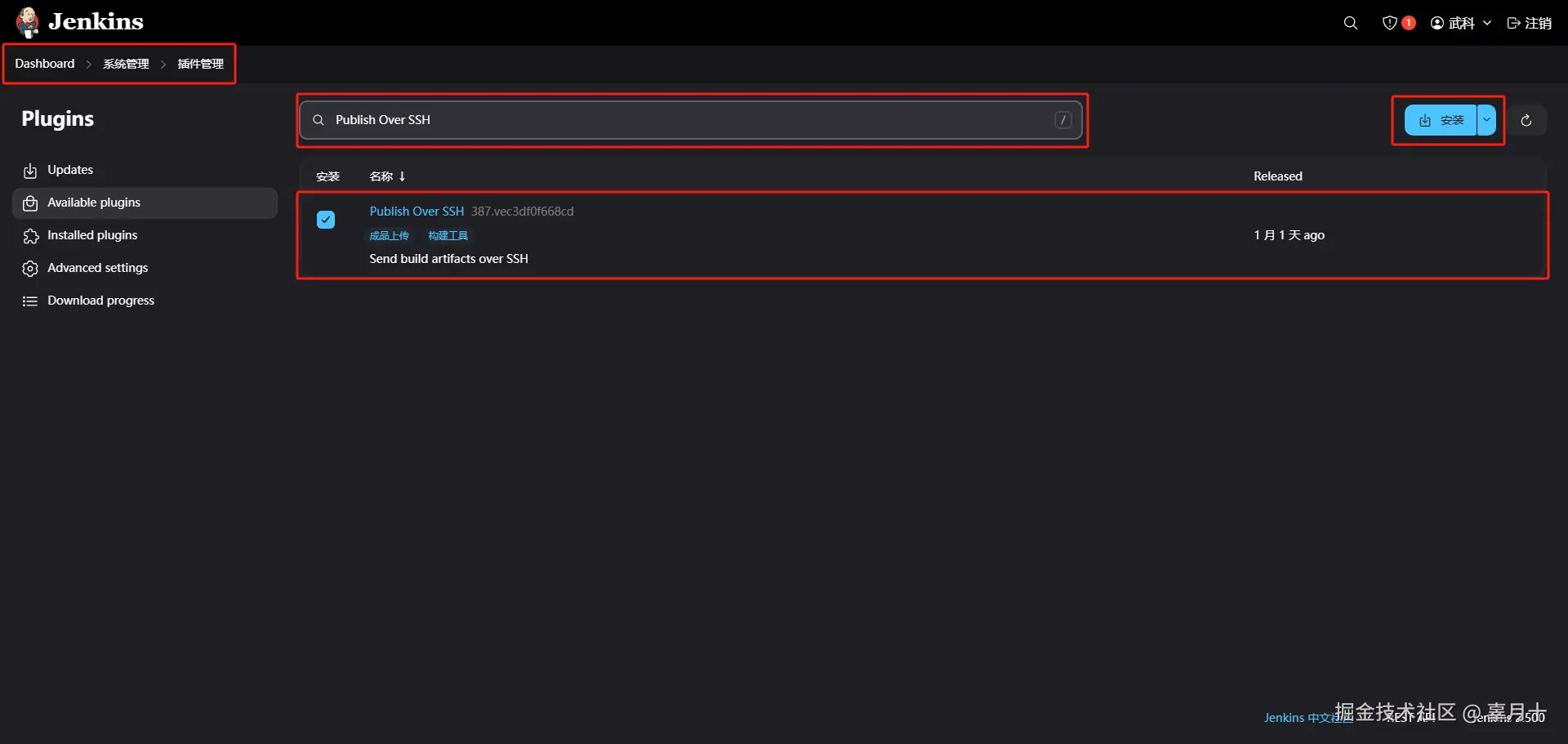Sort by Released column header
Image resolution: width=1568 pixels, height=744 pixels.
(1278, 176)
